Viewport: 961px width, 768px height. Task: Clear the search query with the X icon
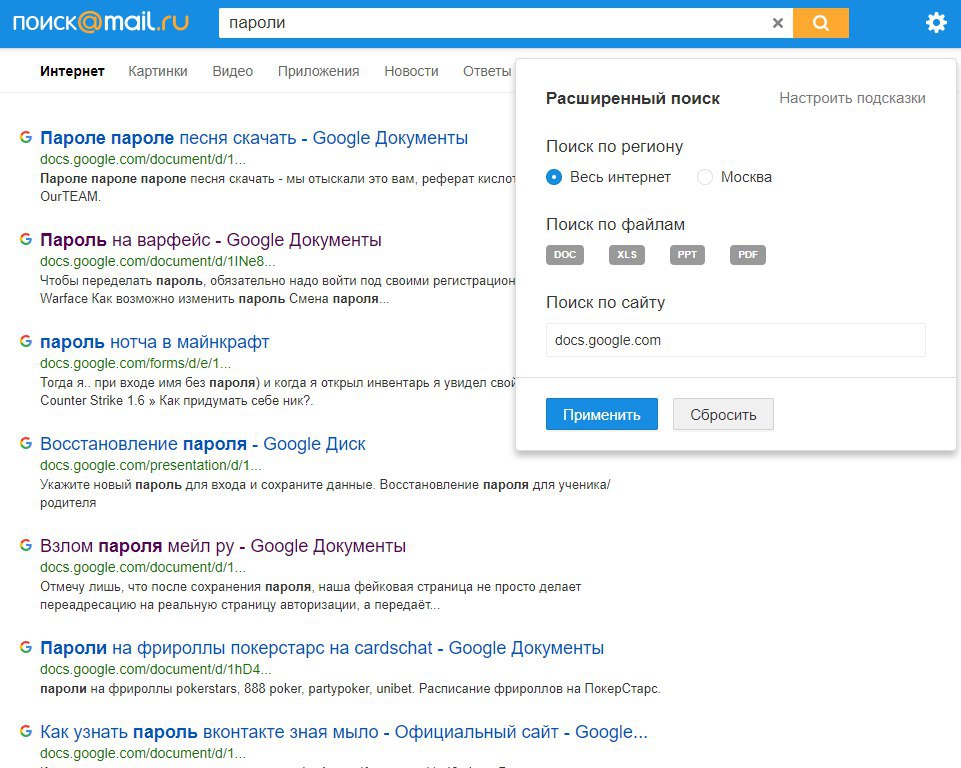coord(778,23)
